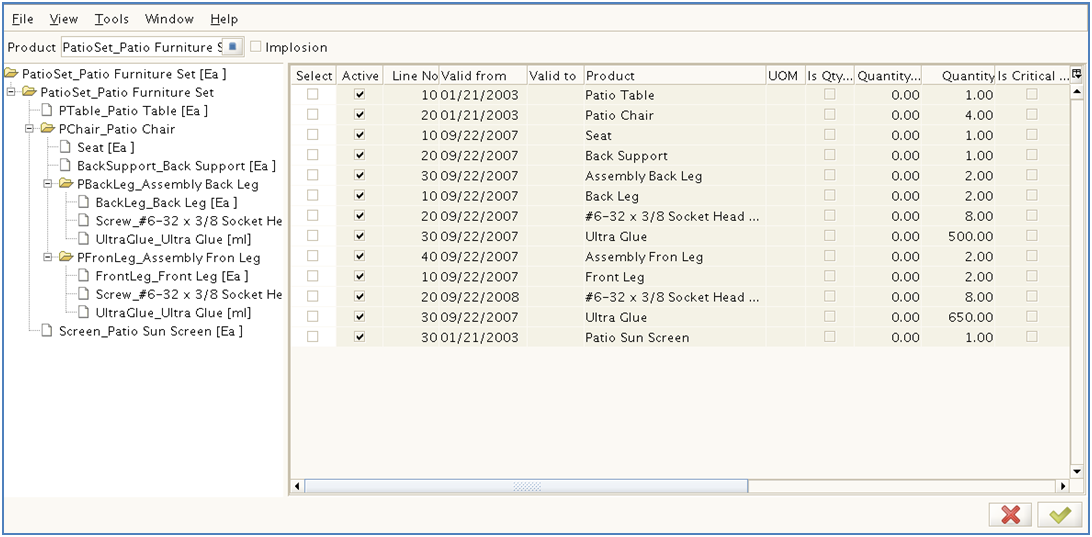The height and width of the screenshot is (537, 1092).
Task: Click the green checkmark confirm icon
Action: pyautogui.click(x=1059, y=514)
